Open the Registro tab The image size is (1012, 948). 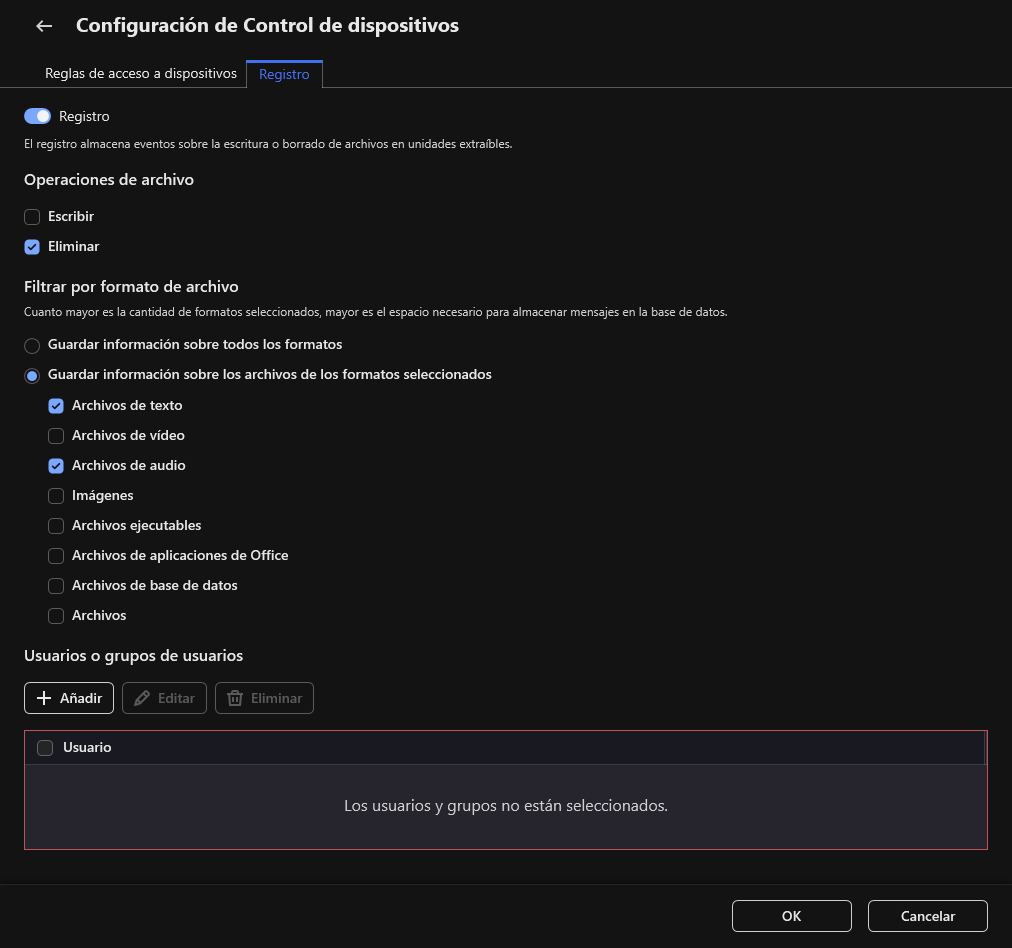[284, 73]
